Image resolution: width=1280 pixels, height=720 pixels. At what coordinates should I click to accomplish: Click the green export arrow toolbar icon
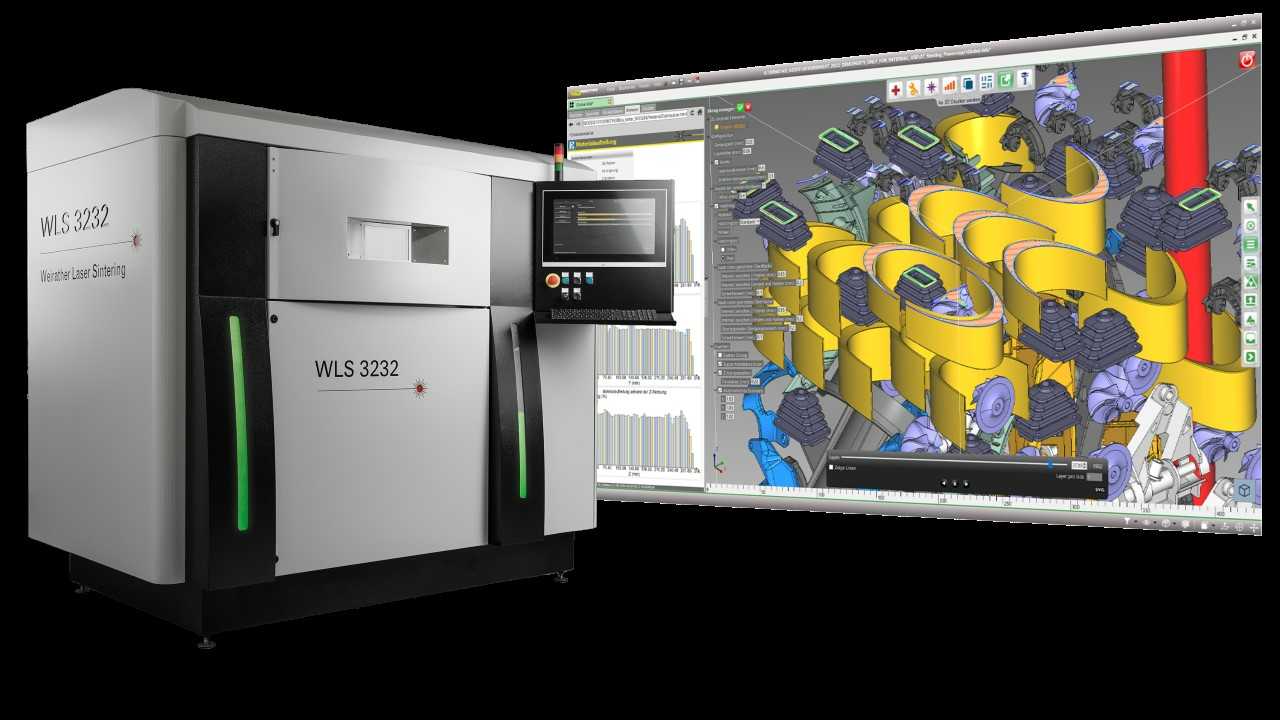(x=1007, y=80)
